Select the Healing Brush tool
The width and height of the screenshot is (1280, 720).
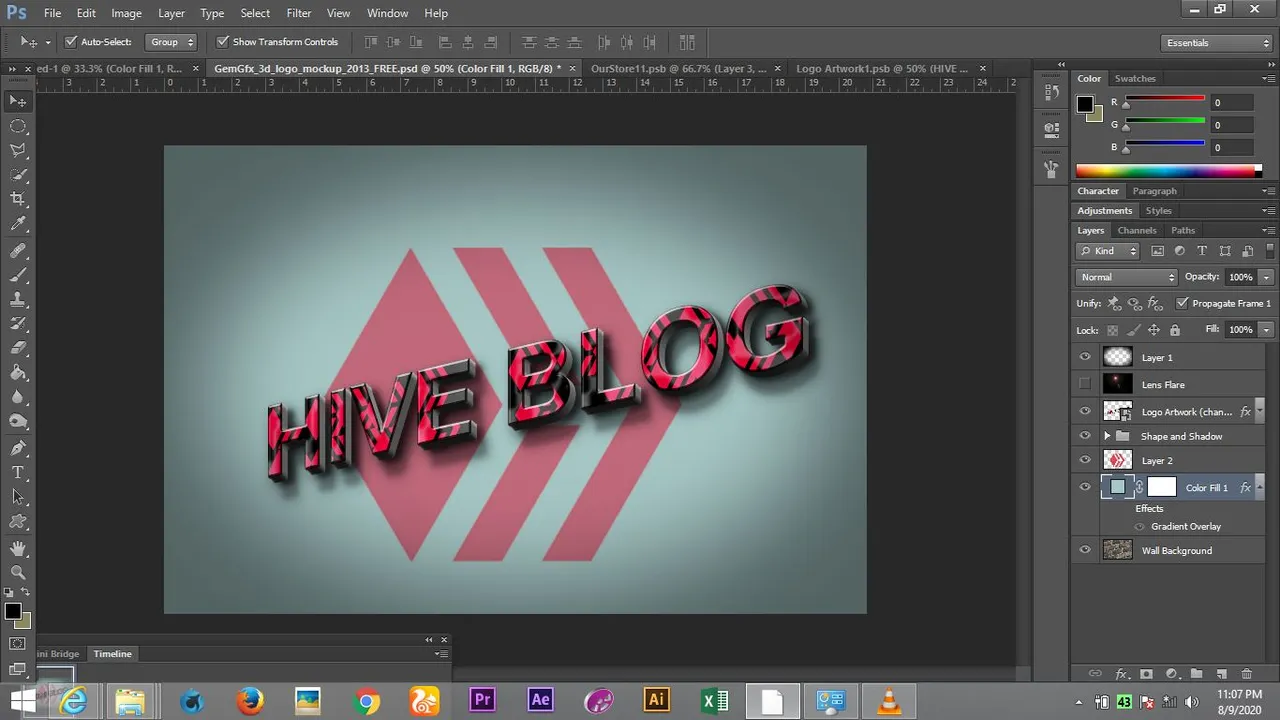[x=18, y=250]
